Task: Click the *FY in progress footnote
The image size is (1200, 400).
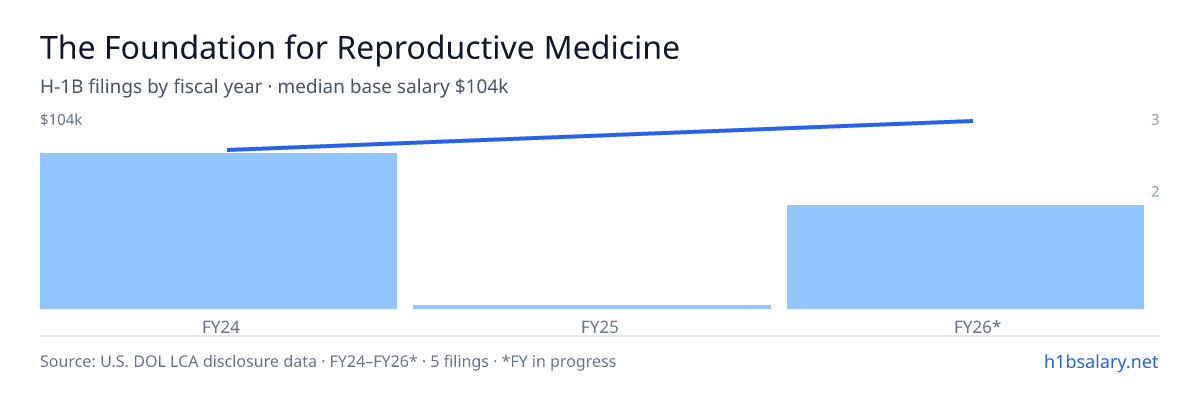Action: click(558, 361)
